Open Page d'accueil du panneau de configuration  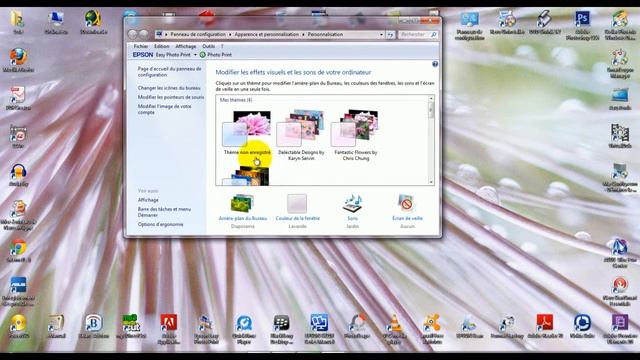pos(169,72)
